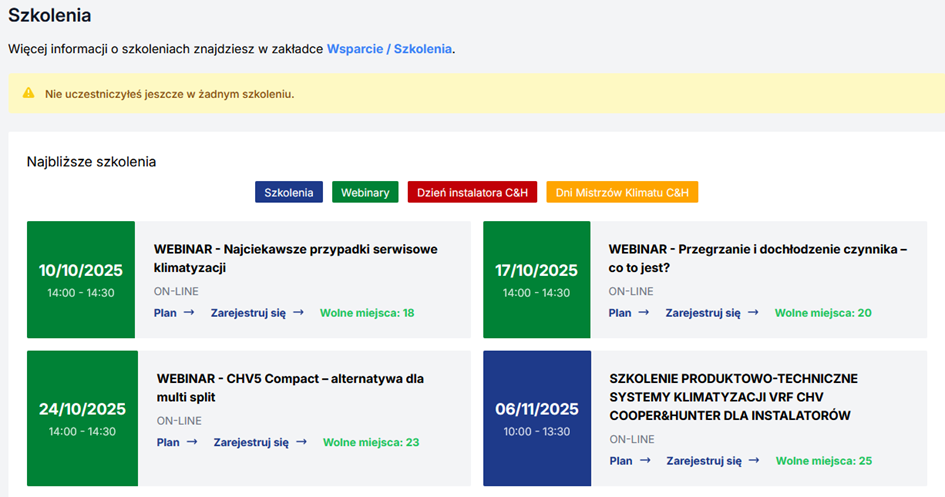Select the green 24/10/2025 date tile
945x497 pixels.
tap(82, 418)
